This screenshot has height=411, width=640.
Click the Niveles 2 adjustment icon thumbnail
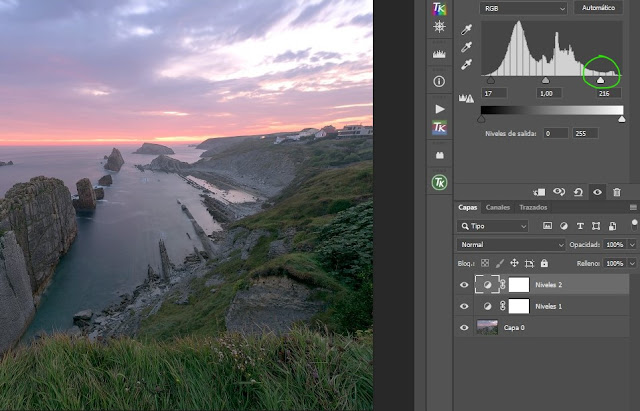(x=487, y=284)
